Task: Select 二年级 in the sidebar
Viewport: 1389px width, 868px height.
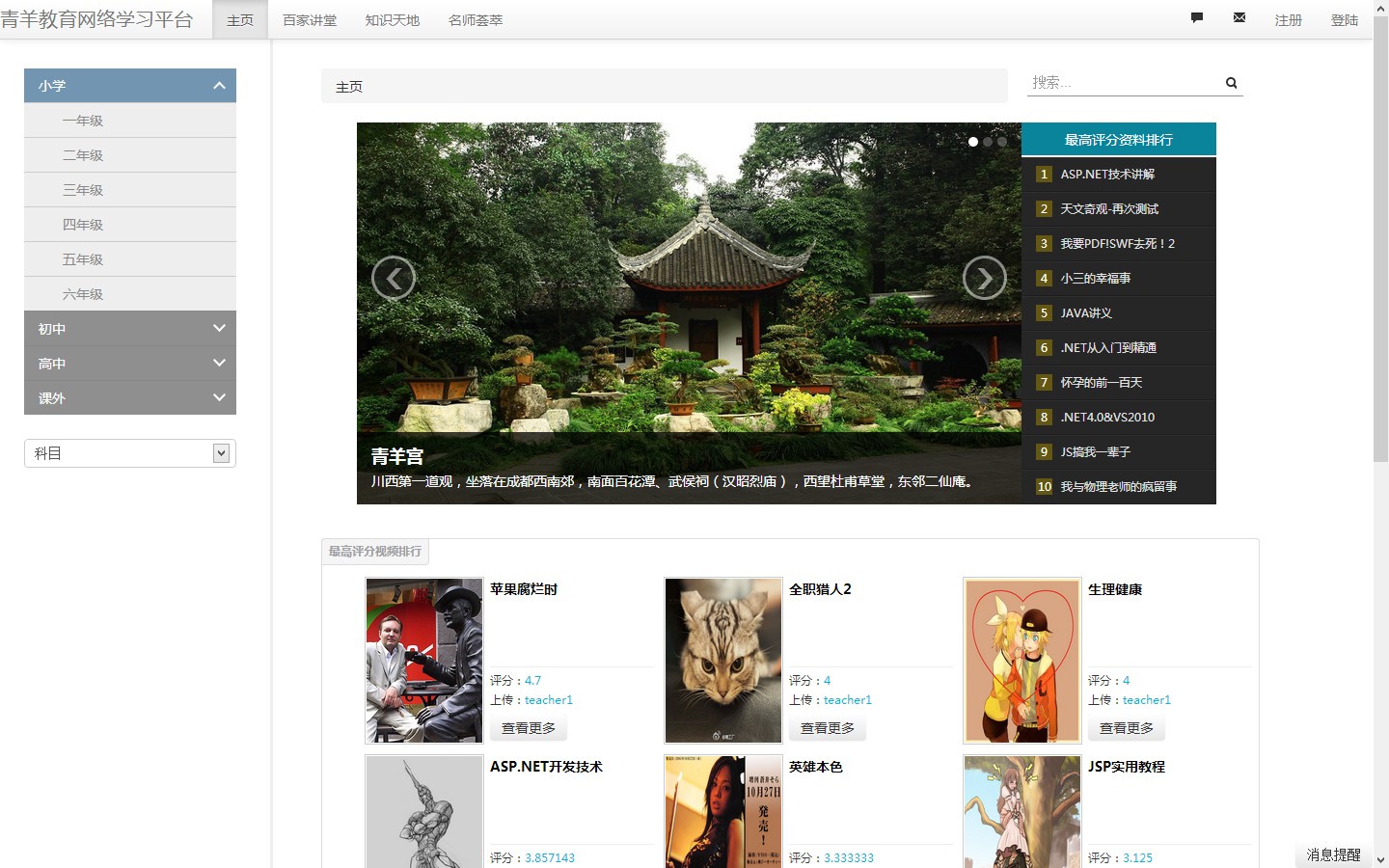Action: click(130, 155)
